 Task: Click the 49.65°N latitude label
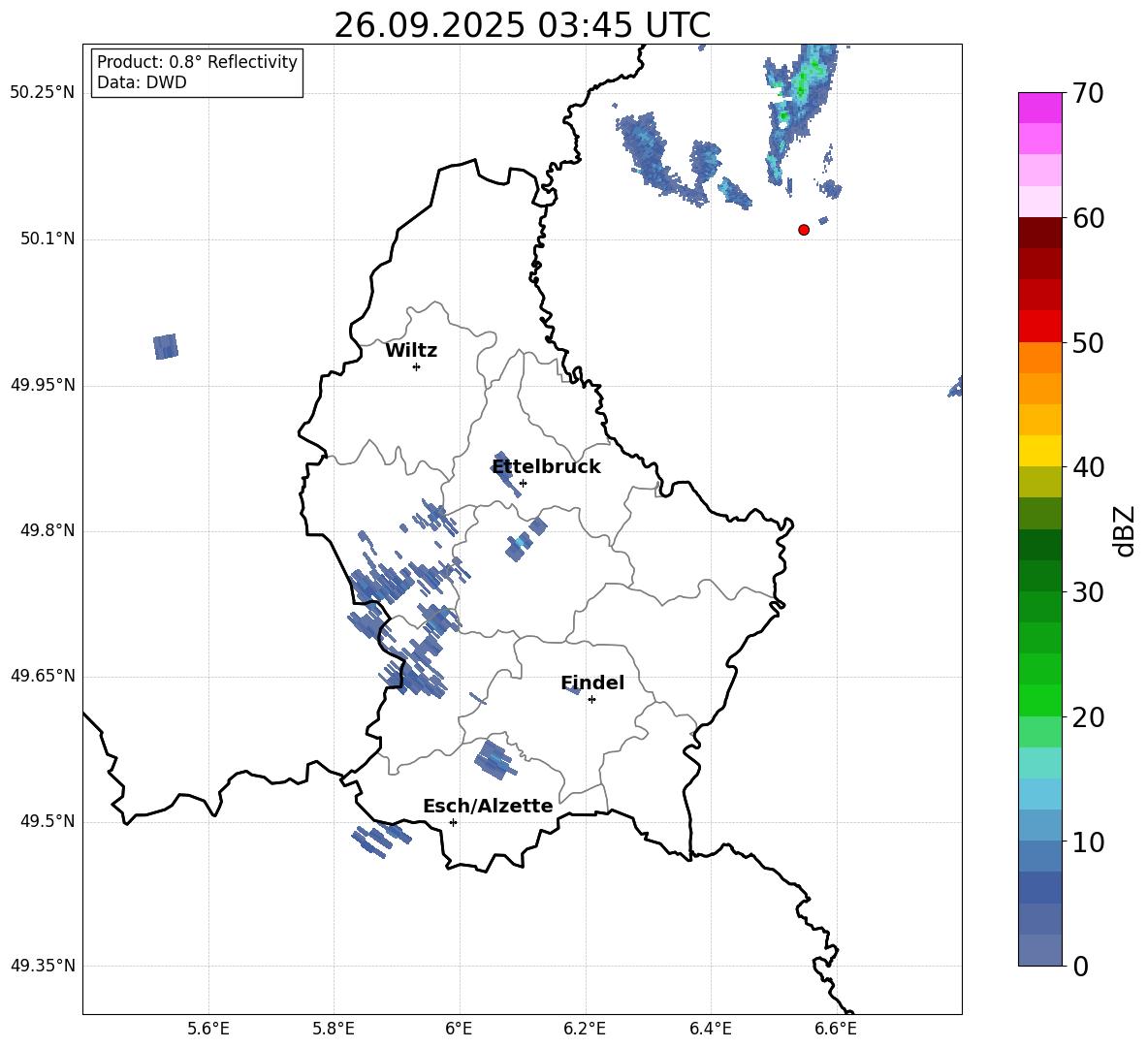click(x=43, y=676)
